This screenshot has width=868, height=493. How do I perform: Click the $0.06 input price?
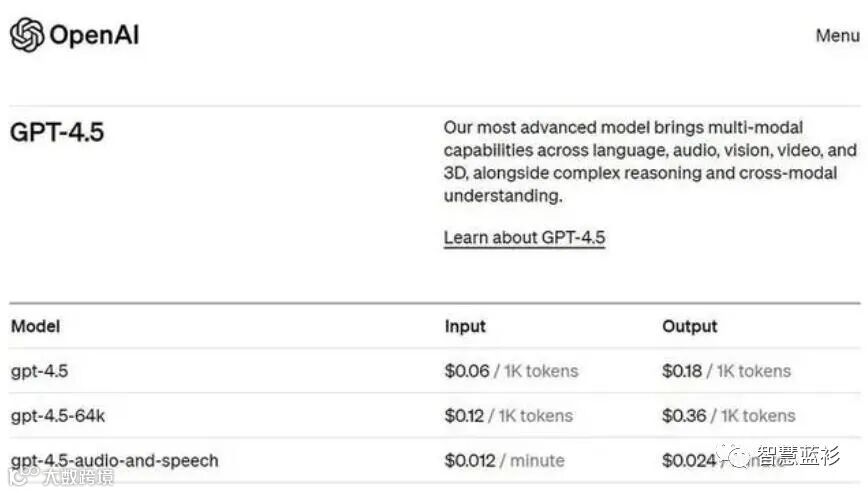467,371
